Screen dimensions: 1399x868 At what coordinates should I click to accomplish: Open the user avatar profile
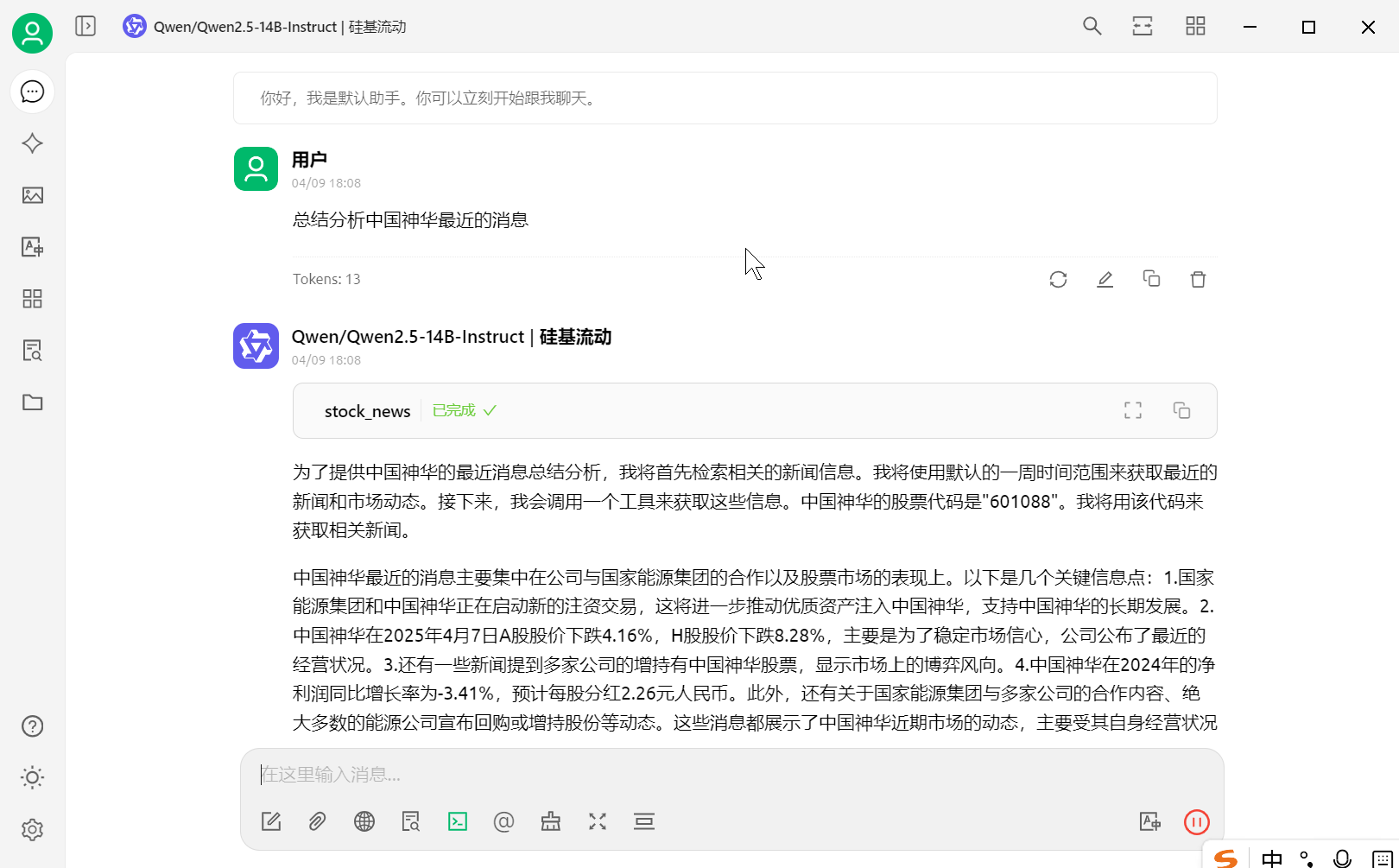pyautogui.click(x=32, y=34)
